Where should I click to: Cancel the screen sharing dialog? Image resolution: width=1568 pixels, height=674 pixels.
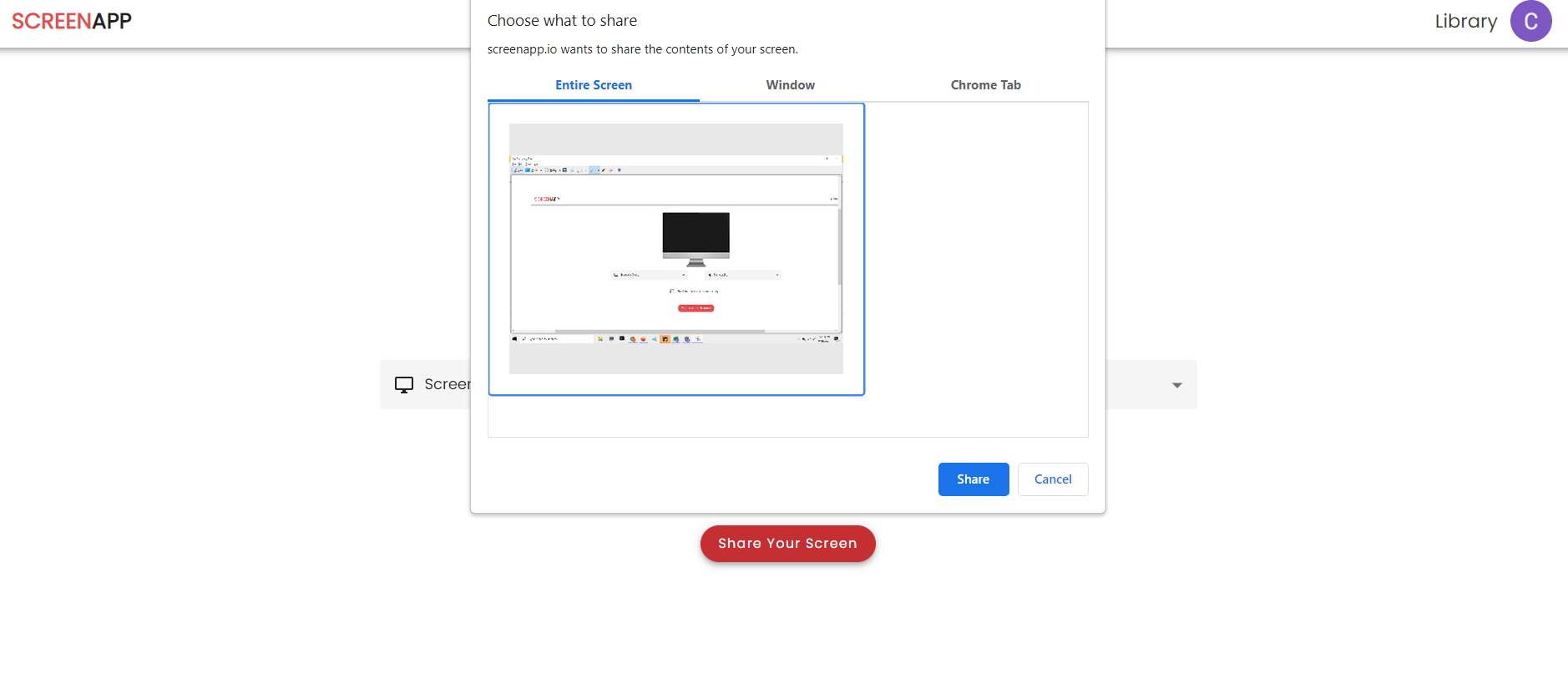(x=1052, y=479)
